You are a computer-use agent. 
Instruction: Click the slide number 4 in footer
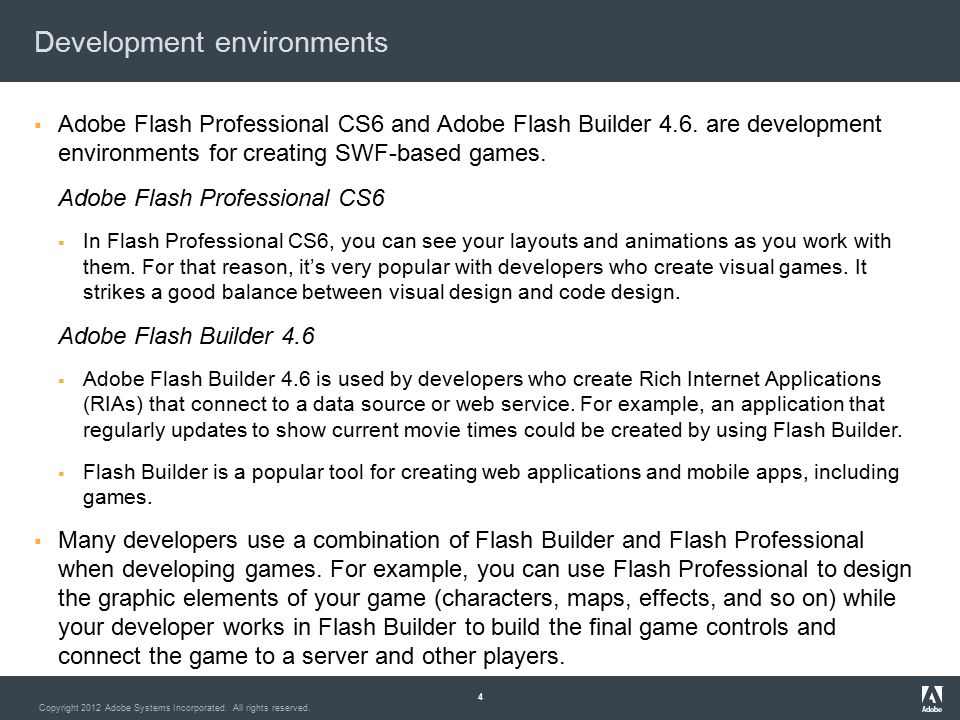coord(480,696)
